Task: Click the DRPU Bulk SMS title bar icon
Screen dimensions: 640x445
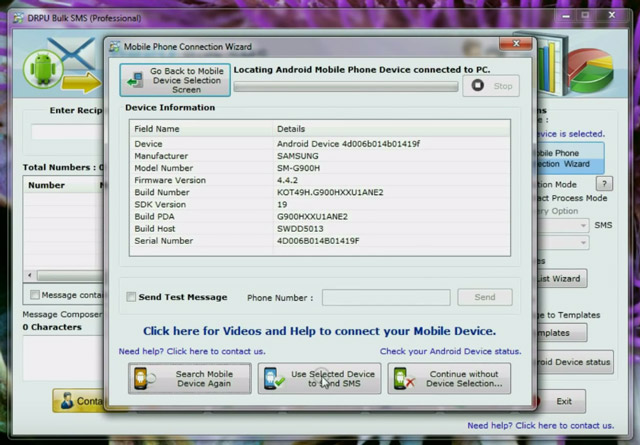Action: click(18, 18)
